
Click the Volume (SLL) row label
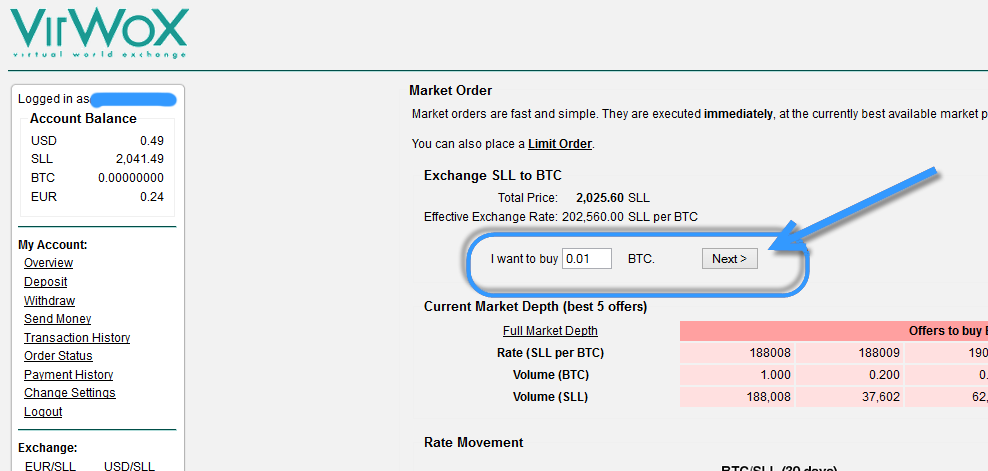pyautogui.click(x=551, y=397)
